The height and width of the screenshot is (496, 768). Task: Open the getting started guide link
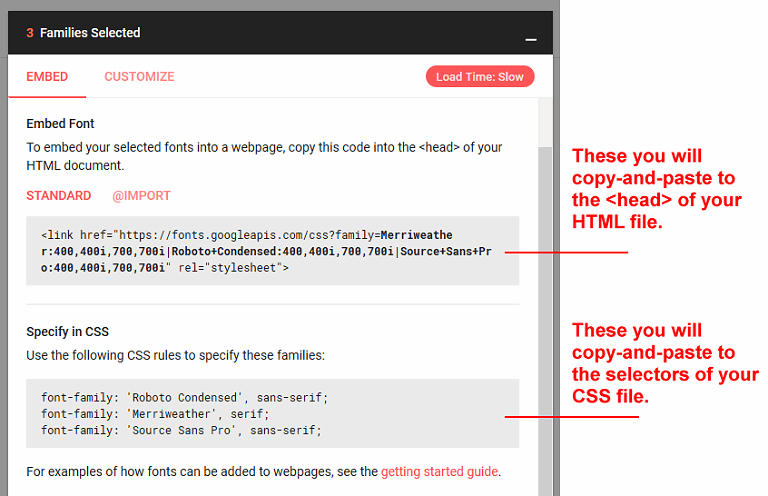pos(439,472)
